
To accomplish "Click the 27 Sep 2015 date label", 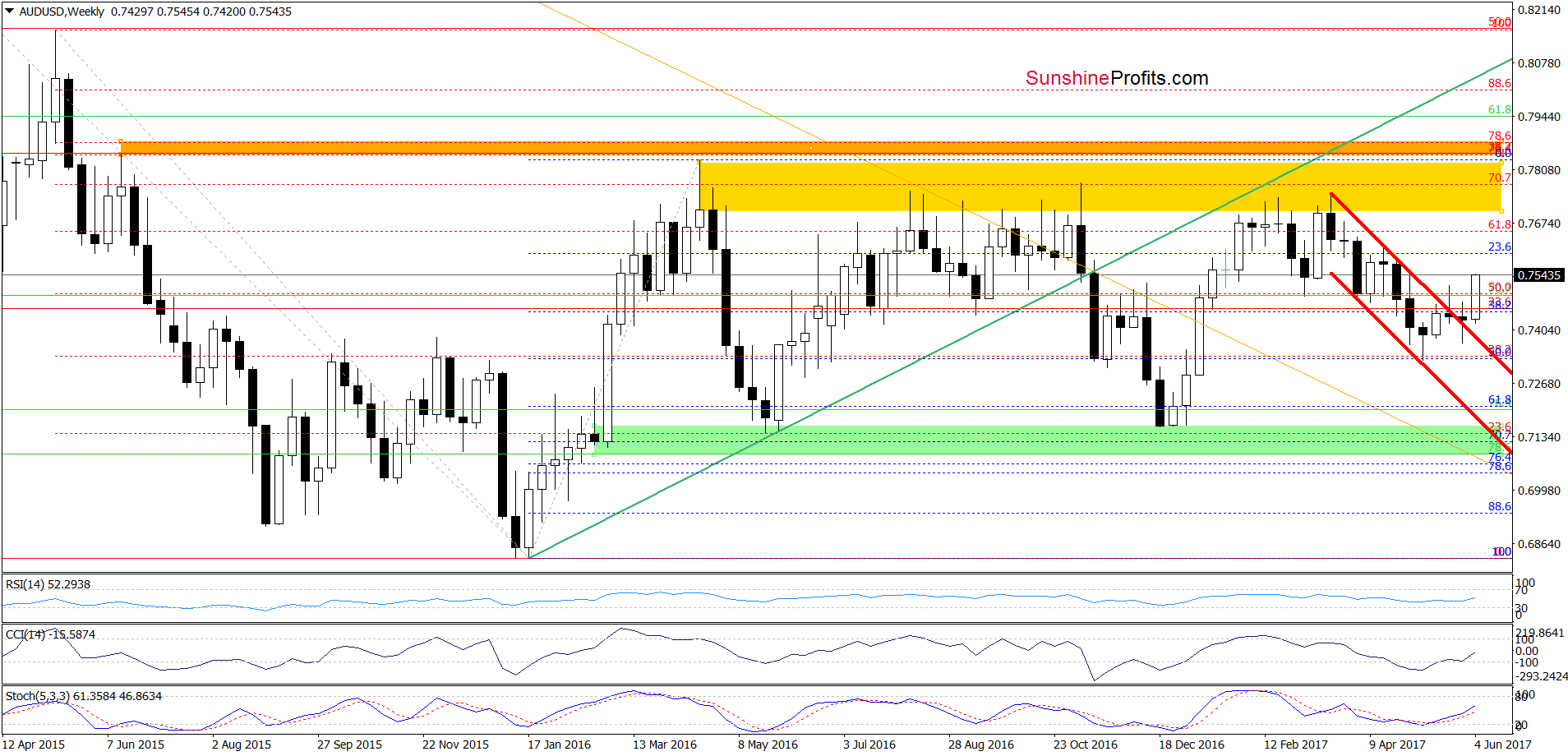I will (349, 744).
